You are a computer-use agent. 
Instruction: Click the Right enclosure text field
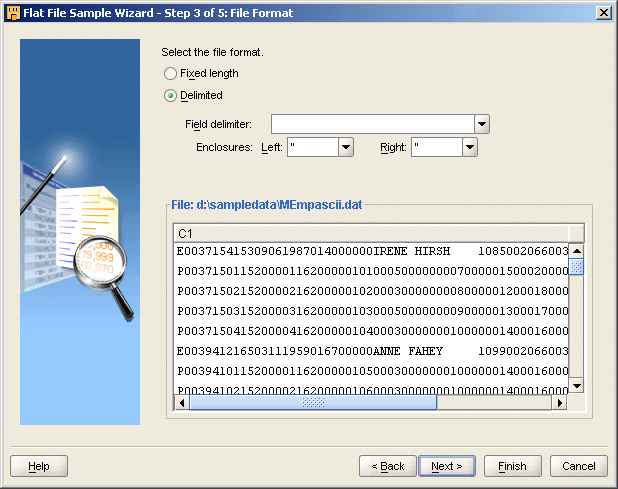437,147
